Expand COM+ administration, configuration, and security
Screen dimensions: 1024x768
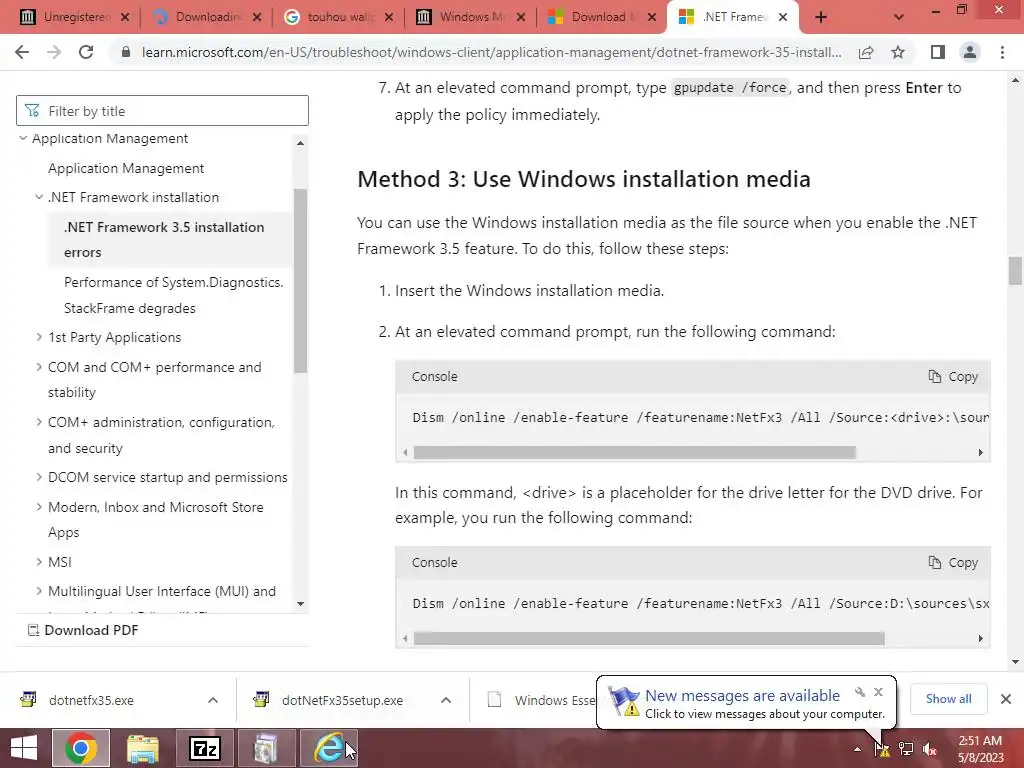39,421
